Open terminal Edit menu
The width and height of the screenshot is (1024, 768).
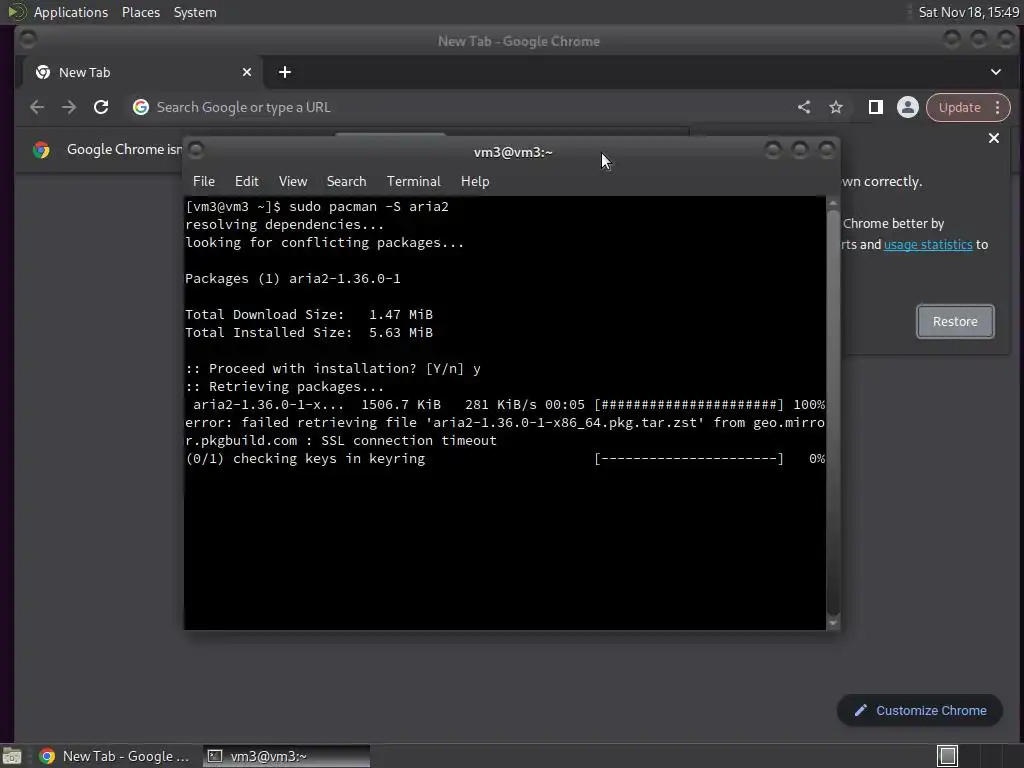click(247, 181)
